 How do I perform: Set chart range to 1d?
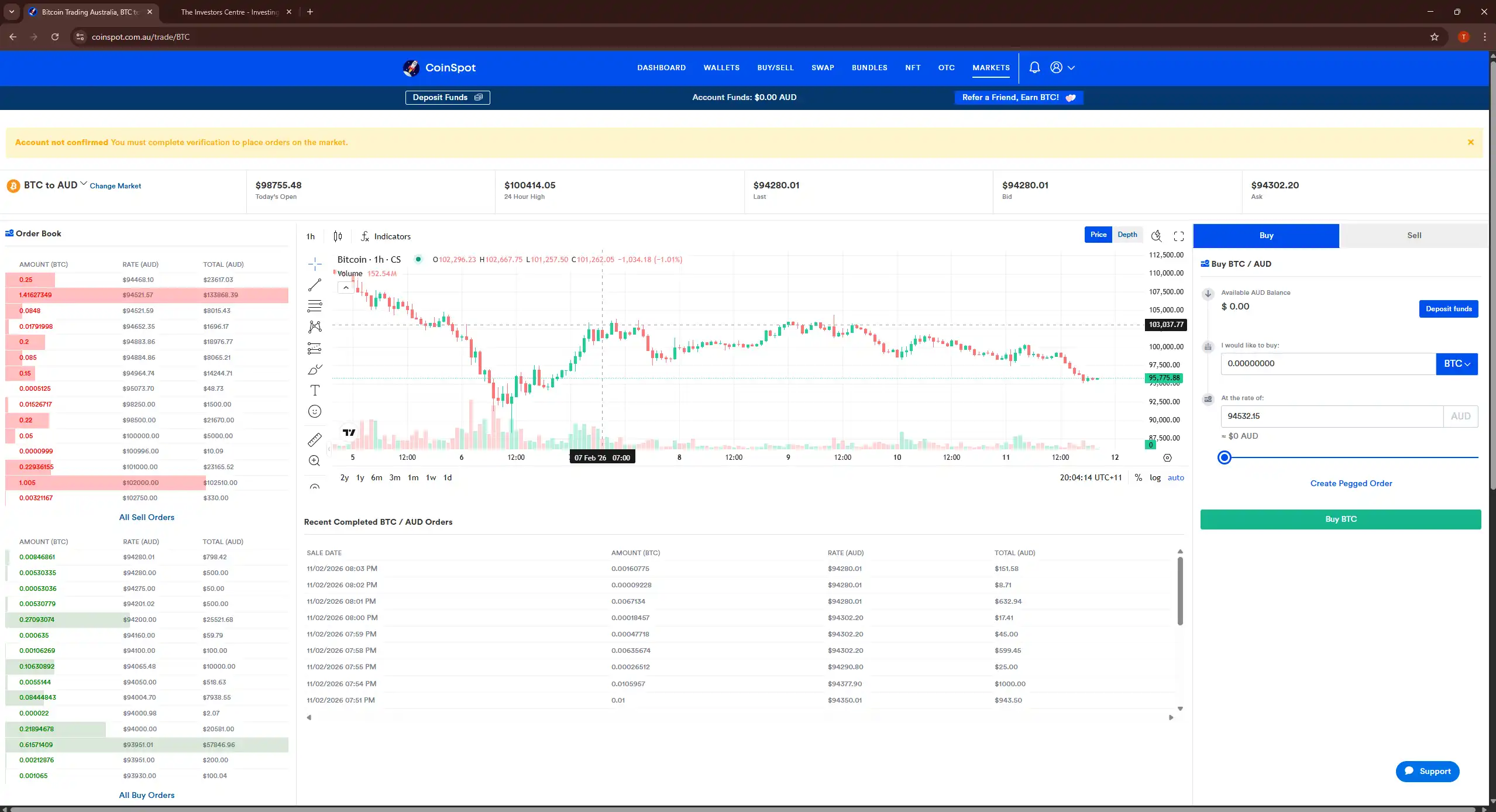click(448, 478)
